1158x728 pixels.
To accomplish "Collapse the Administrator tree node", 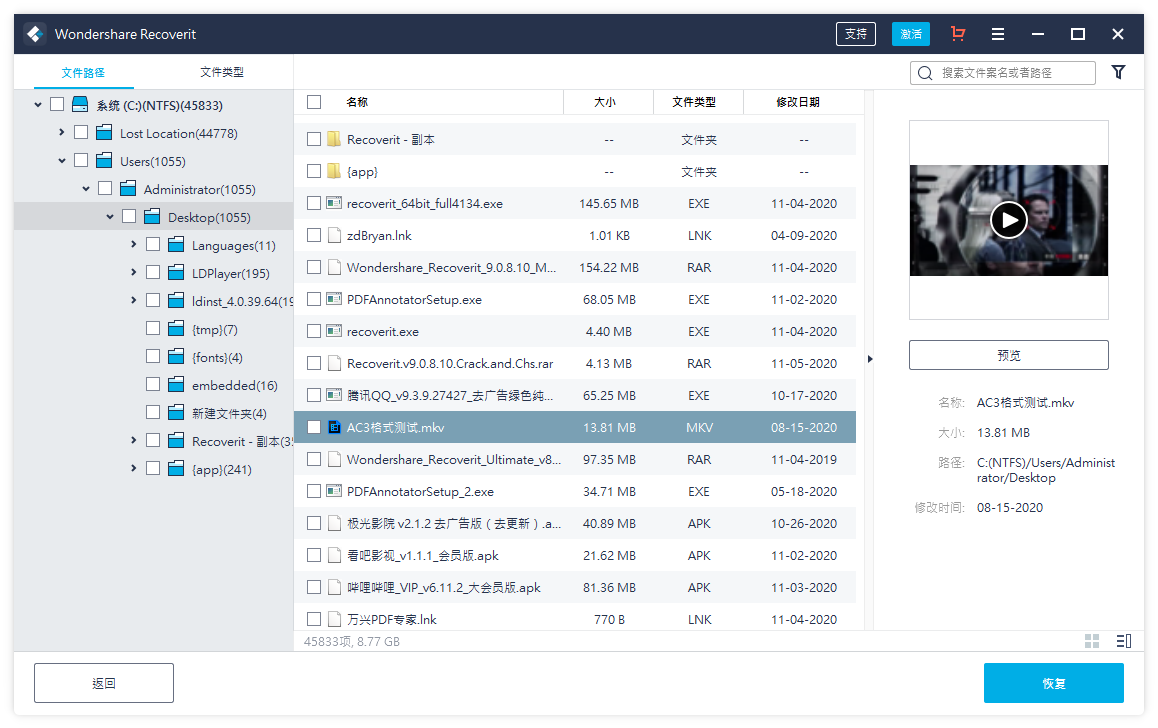I will pos(86,189).
